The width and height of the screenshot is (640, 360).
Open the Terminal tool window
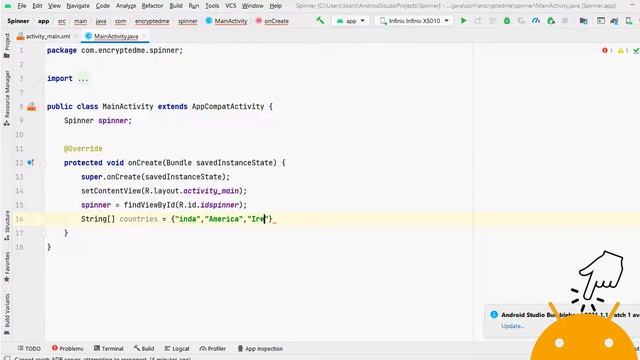pos(109,349)
